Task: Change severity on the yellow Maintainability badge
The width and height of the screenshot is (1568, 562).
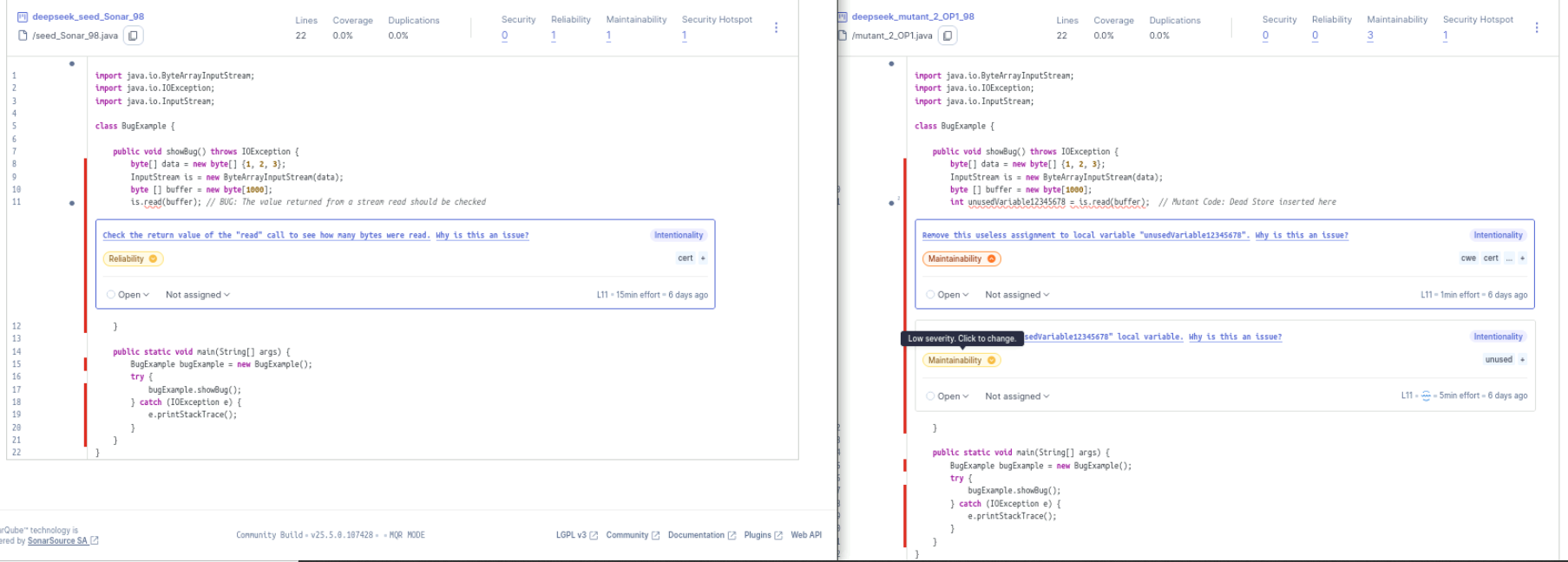Action: point(961,360)
